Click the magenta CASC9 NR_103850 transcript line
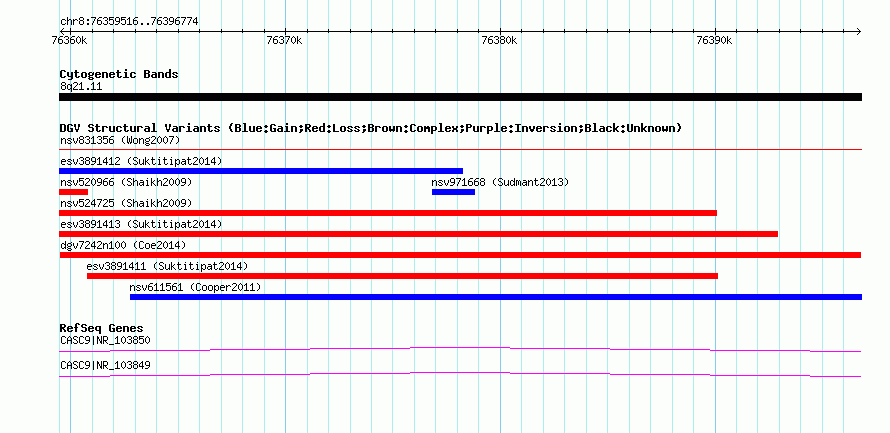 pyautogui.click(x=460, y=350)
